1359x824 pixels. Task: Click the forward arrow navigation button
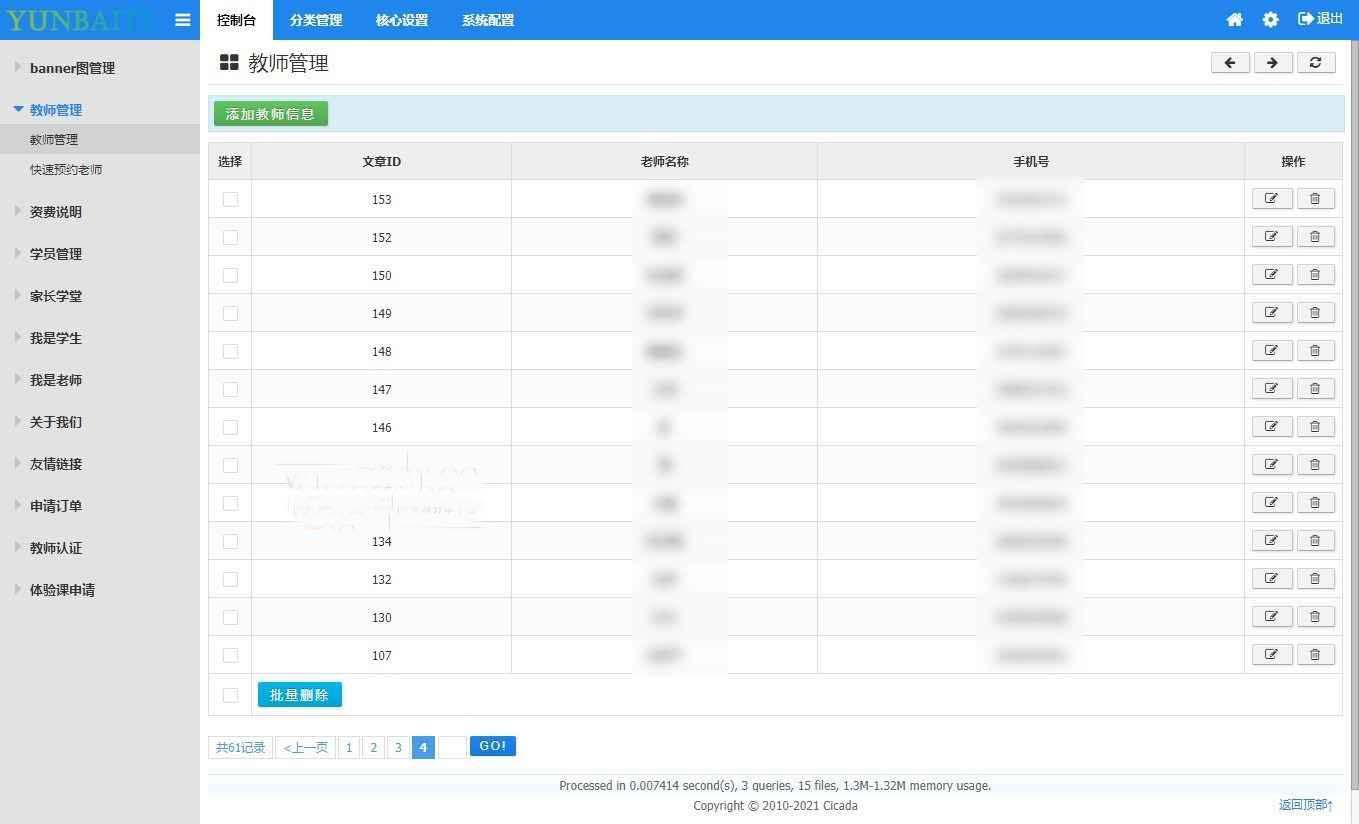tap(1272, 63)
